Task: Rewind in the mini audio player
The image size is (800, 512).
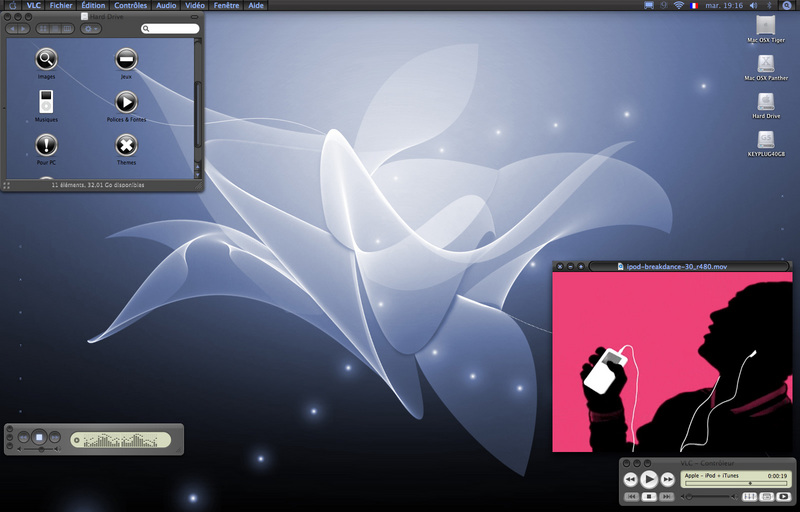Action: [x=23, y=437]
